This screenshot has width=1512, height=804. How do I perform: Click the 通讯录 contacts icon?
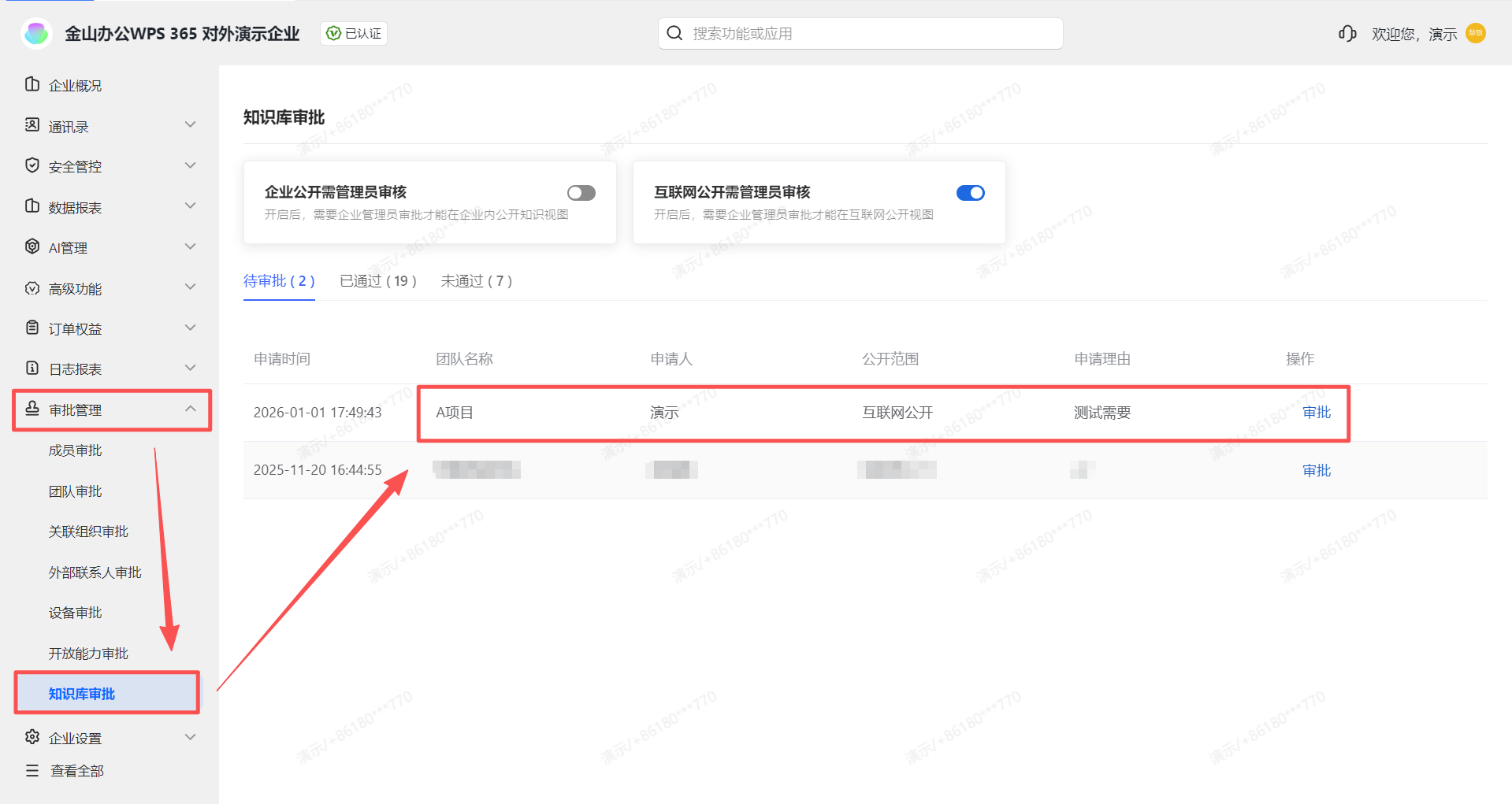coord(32,125)
